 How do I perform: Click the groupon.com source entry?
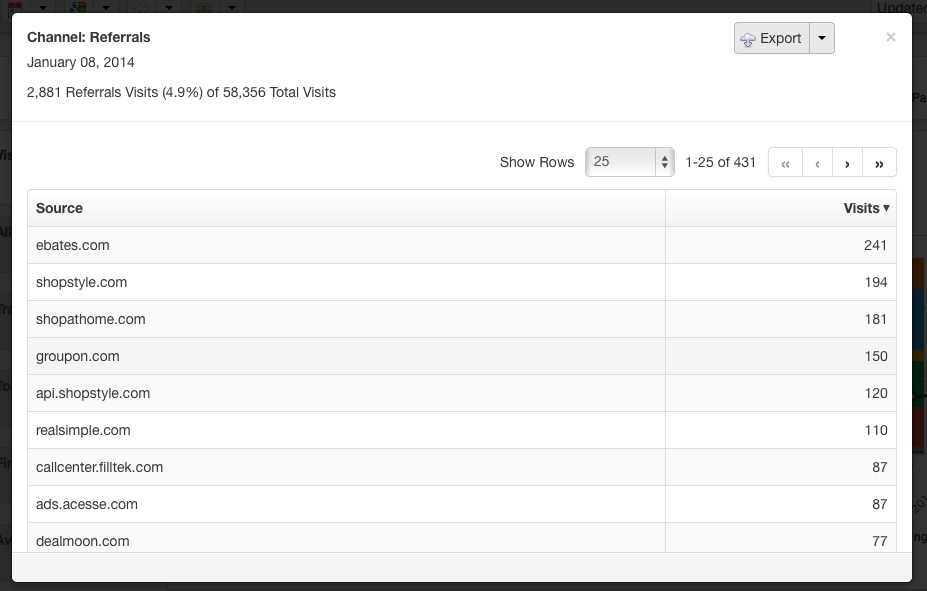[77, 356]
